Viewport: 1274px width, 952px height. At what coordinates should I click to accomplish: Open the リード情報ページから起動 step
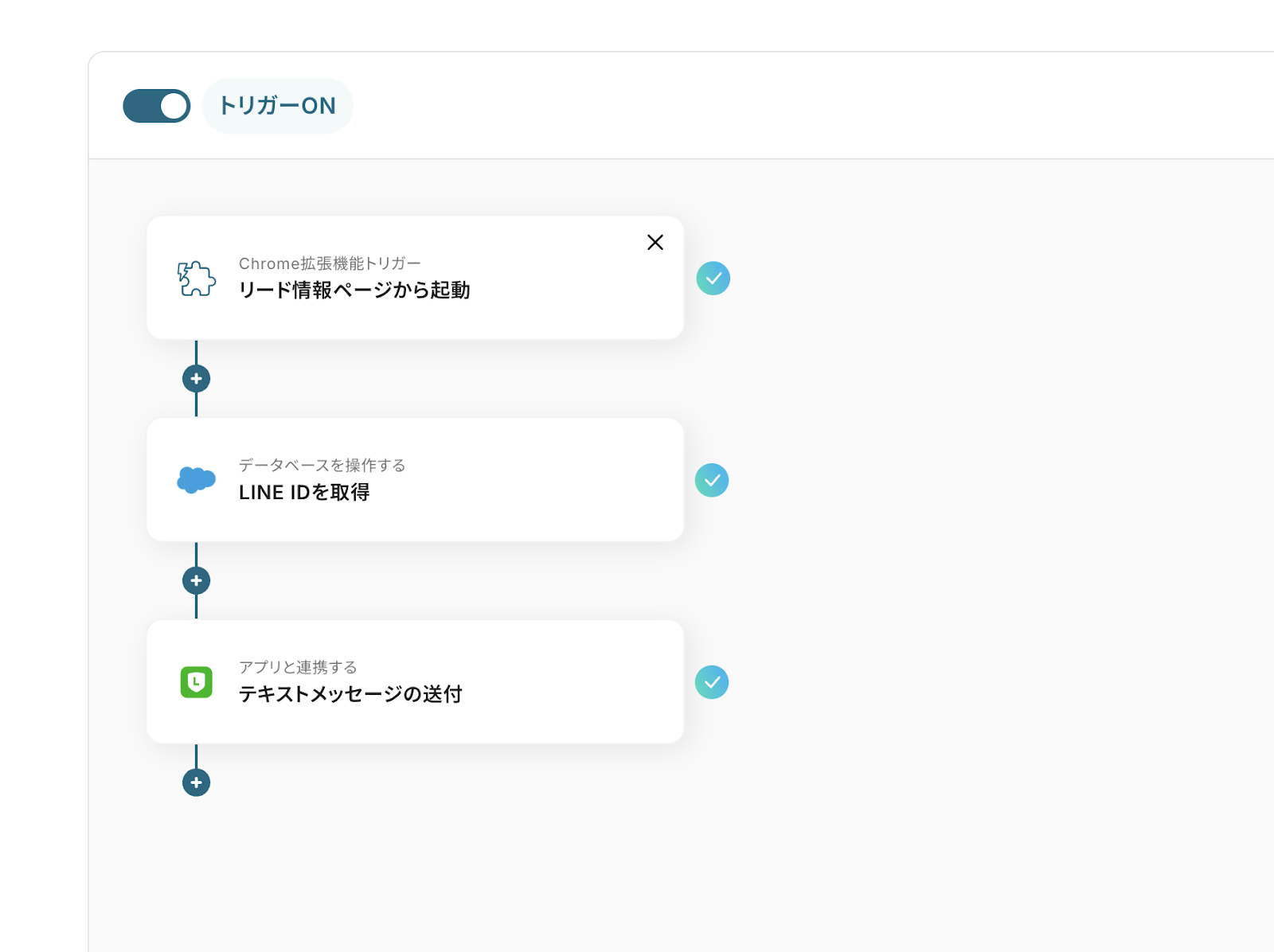point(415,278)
